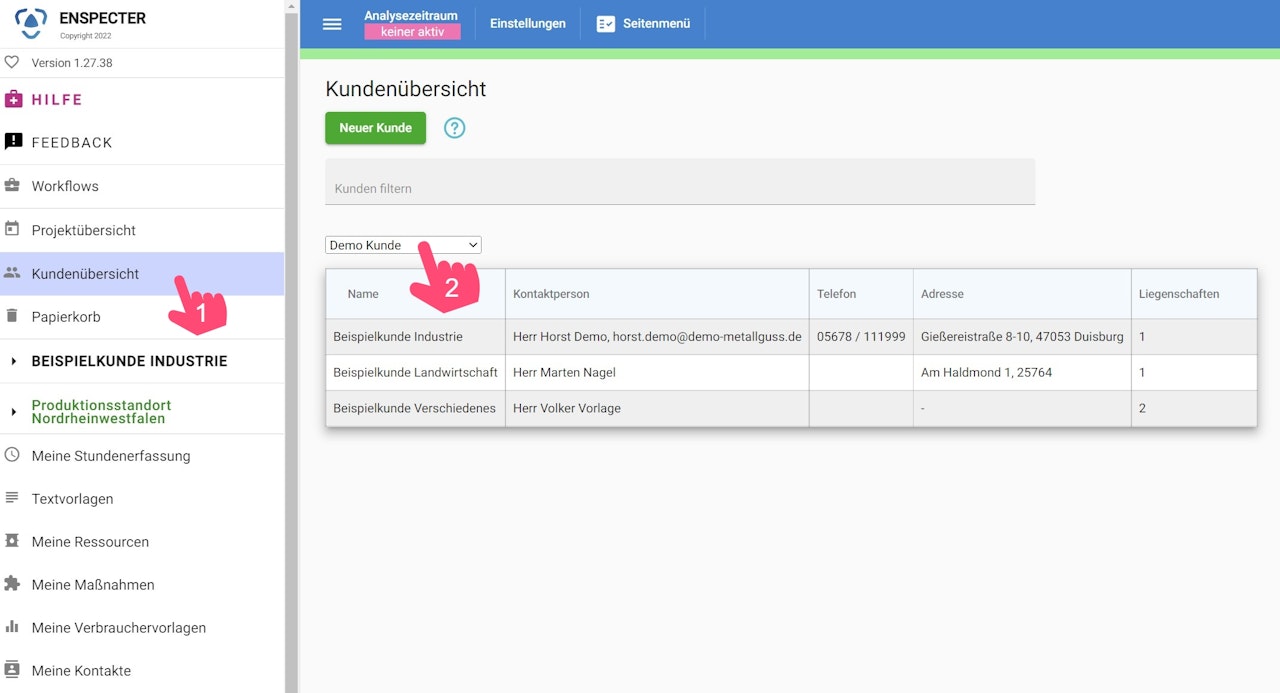Screen dimensions: 1280x693
Task: Open Meine Stundenerfassung
Action: point(110,456)
